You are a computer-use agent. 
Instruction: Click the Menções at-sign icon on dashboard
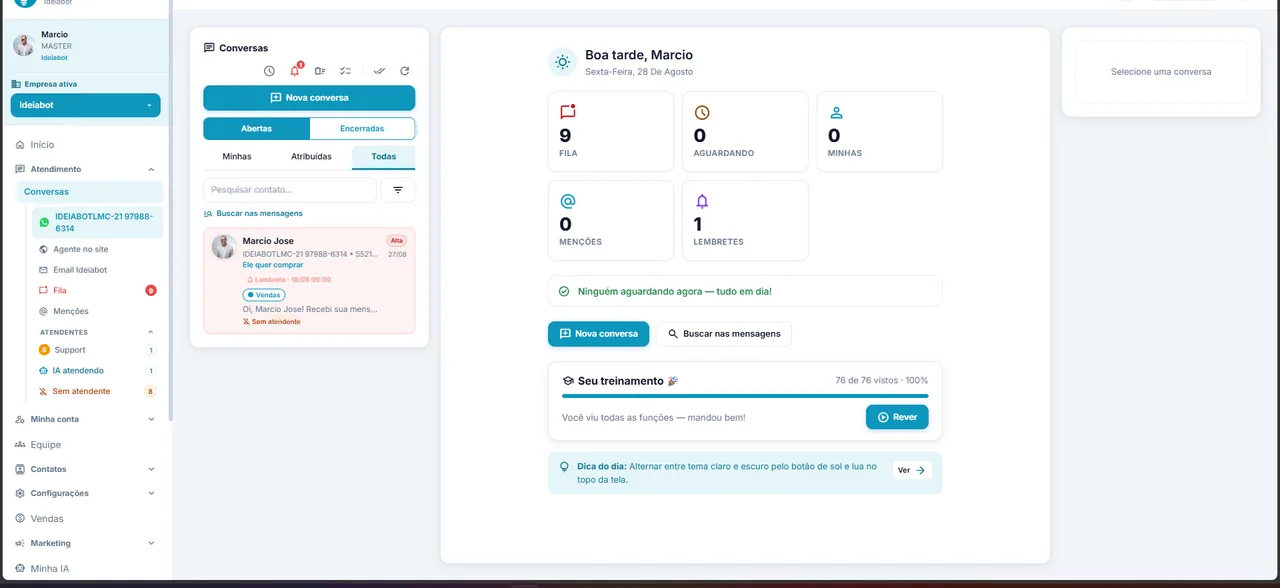point(567,201)
